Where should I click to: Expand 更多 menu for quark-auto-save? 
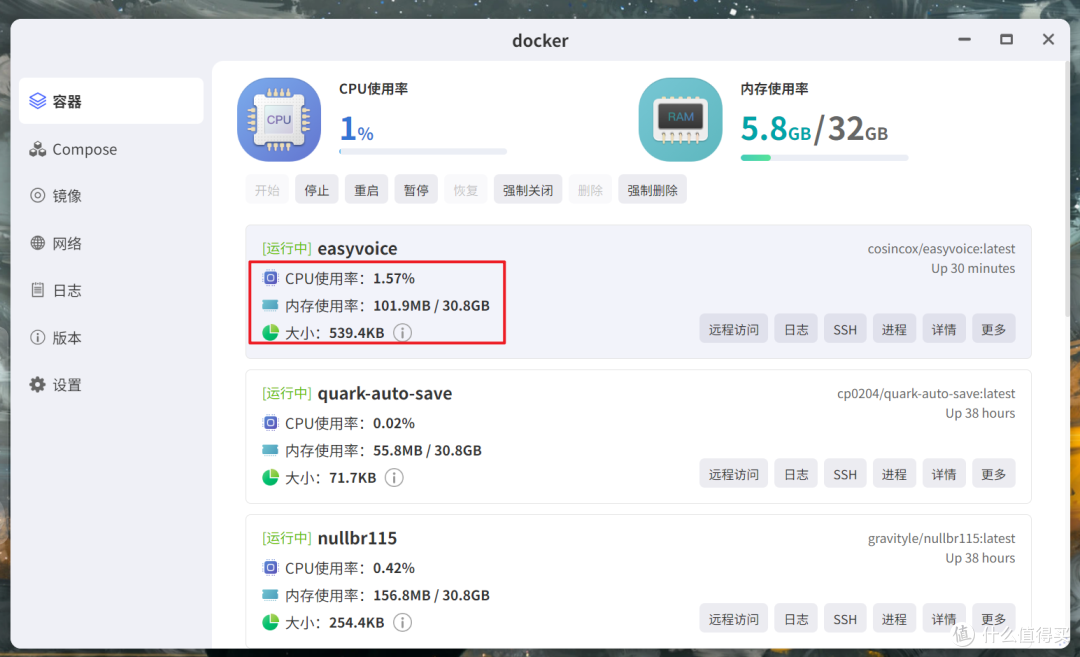(x=993, y=474)
